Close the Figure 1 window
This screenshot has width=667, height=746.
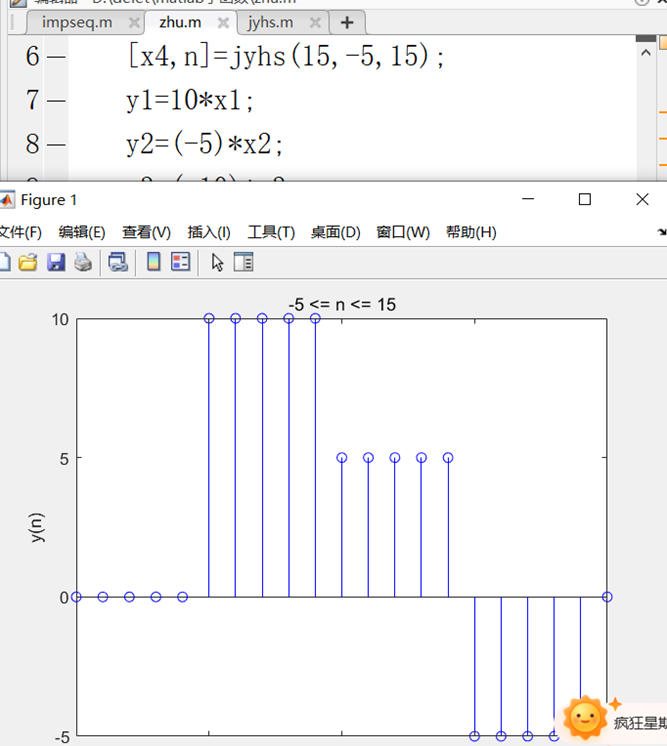(x=642, y=199)
